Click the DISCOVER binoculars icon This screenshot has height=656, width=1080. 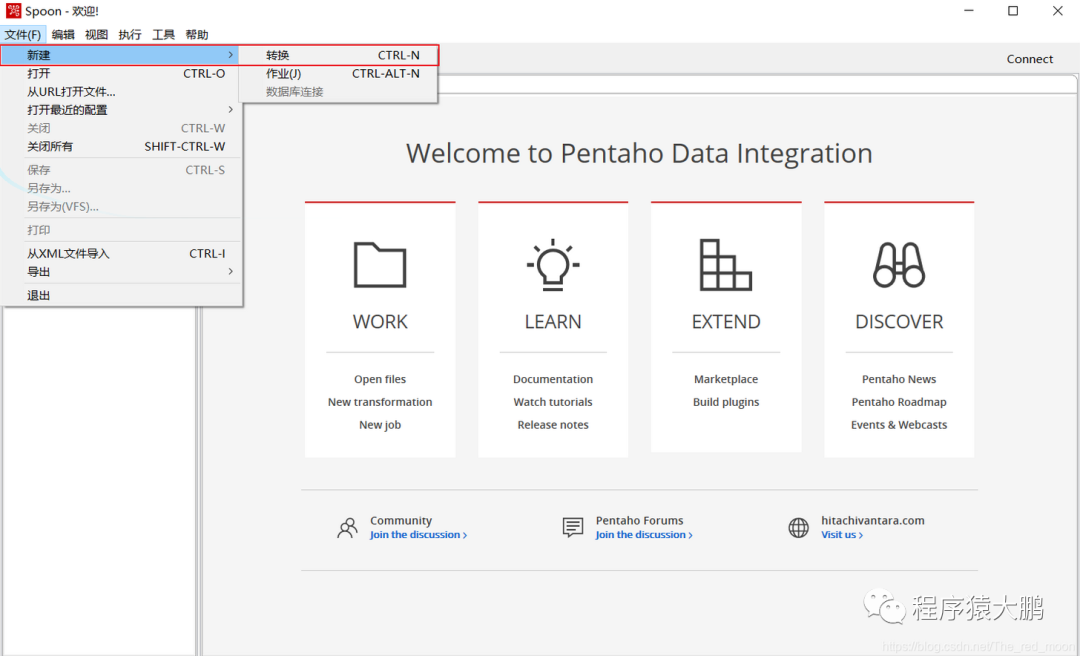pos(899,265)
